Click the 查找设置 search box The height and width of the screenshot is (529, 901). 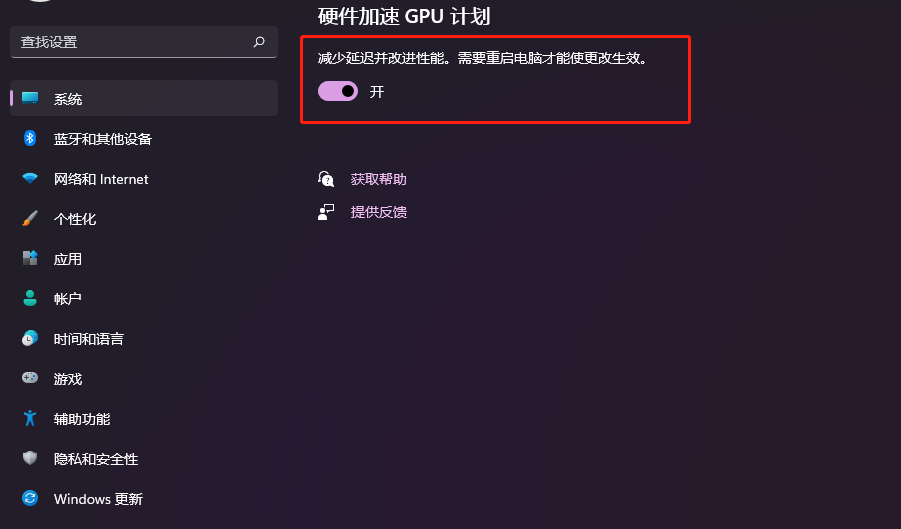point(144,42)
